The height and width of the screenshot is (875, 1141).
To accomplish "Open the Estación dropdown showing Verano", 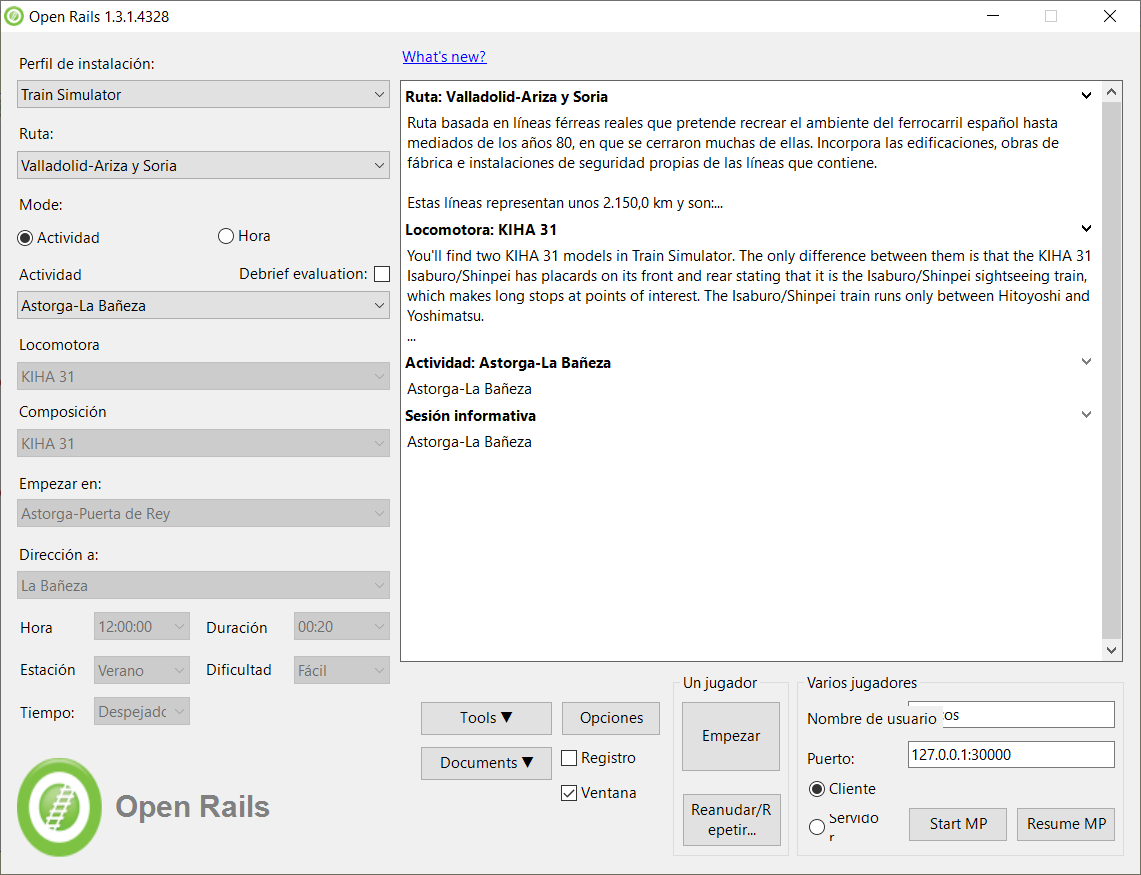I will pos(142,670).
